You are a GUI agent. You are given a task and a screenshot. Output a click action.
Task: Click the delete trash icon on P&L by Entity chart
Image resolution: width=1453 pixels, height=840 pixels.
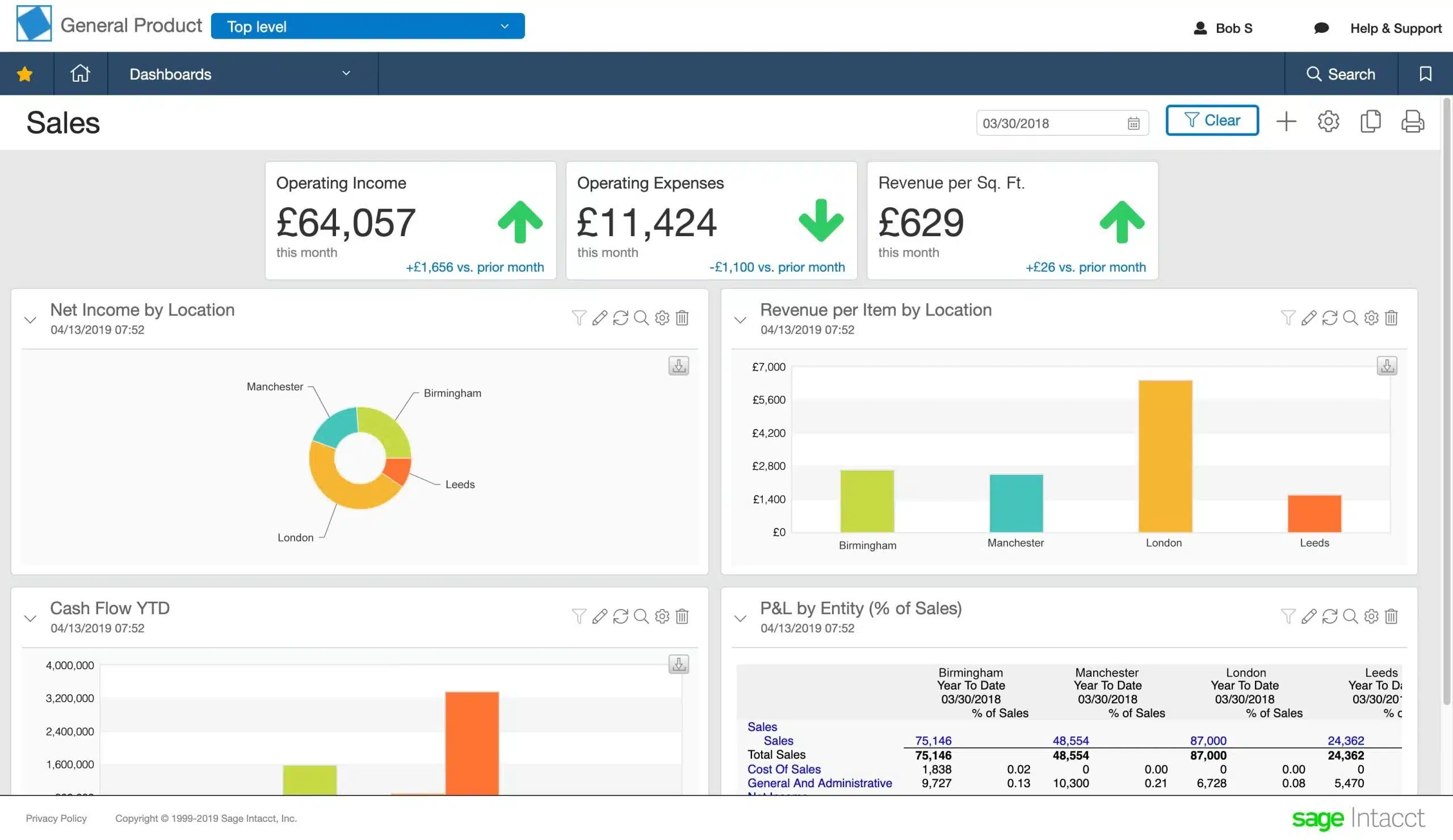pyautogui.click(x=1391, y=616)
